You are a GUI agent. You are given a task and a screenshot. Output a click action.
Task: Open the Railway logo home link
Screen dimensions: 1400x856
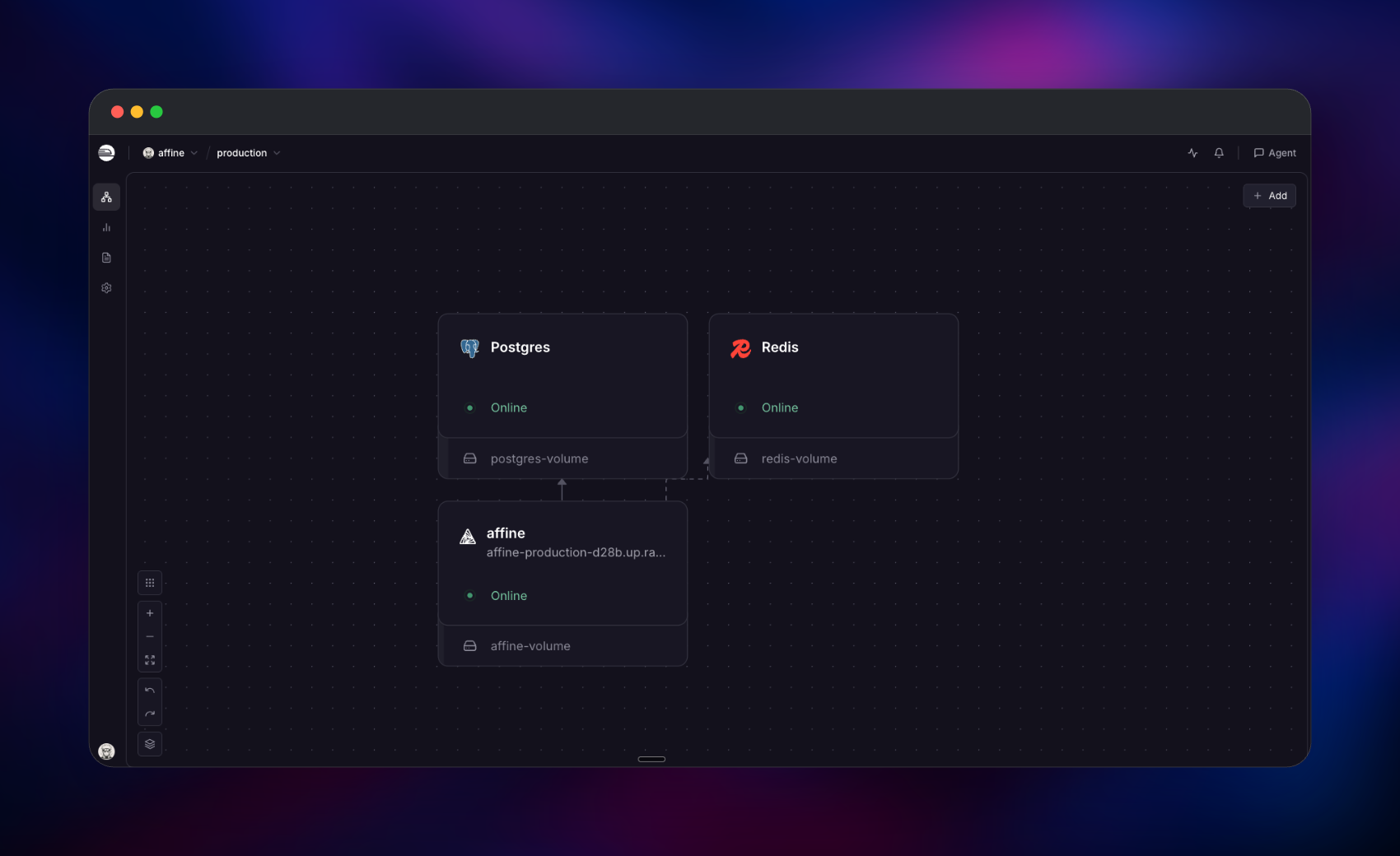(x=106, y=152)
